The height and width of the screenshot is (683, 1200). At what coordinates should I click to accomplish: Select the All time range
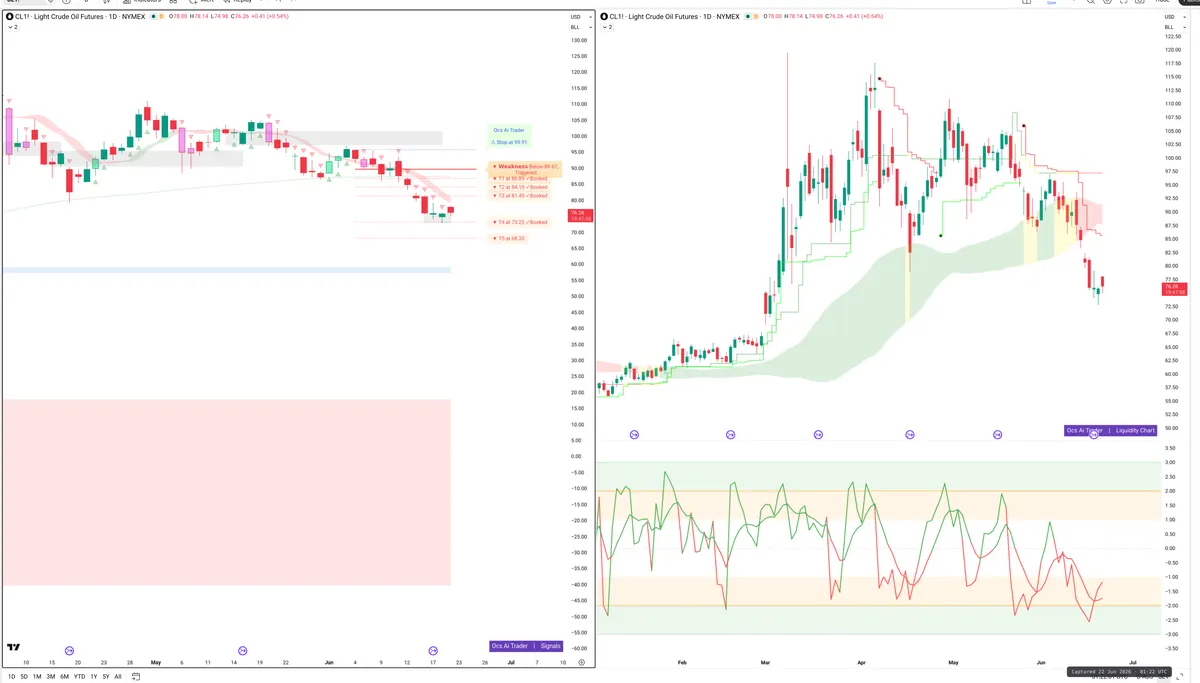coord(118,677)
